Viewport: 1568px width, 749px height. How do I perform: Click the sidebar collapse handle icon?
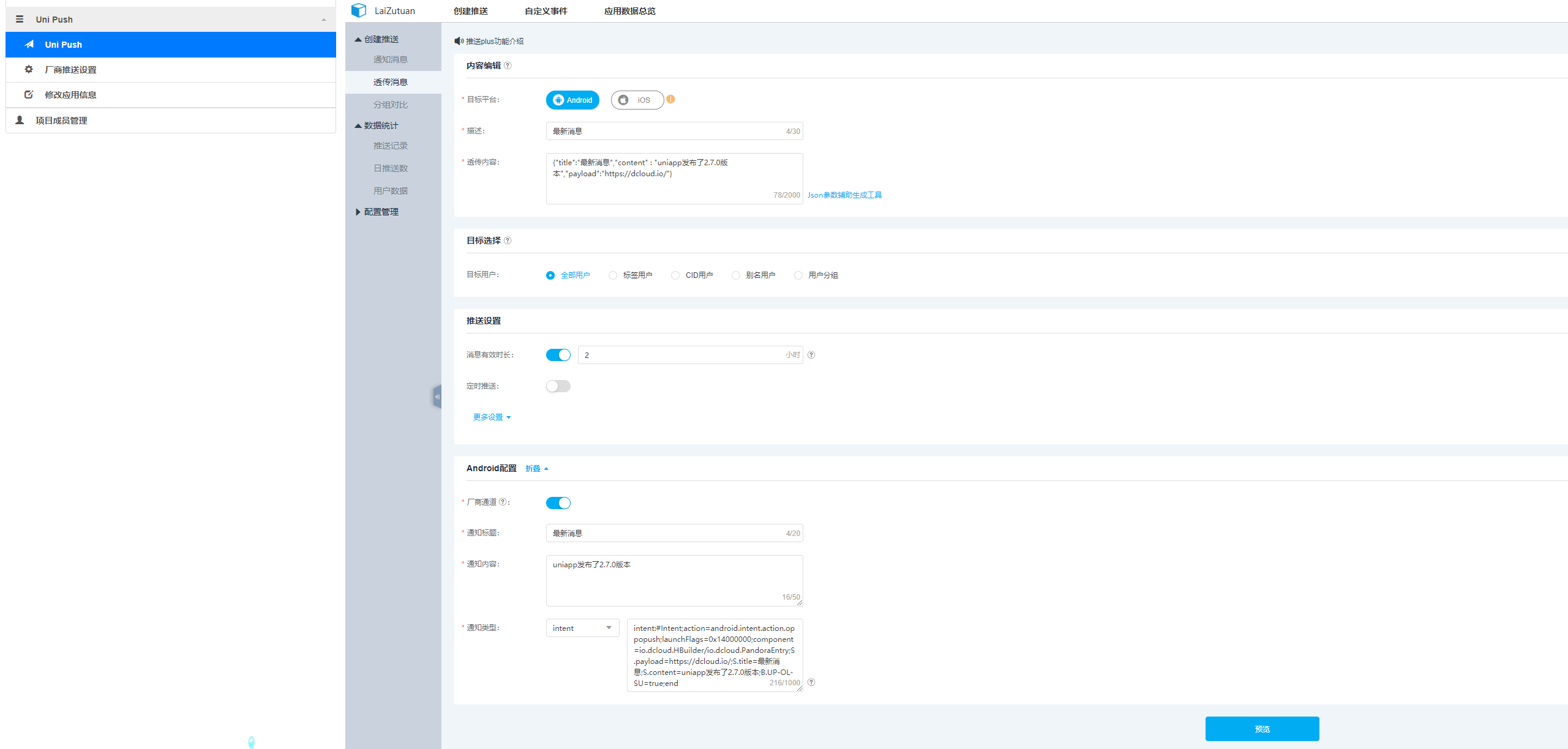point(437,397)
